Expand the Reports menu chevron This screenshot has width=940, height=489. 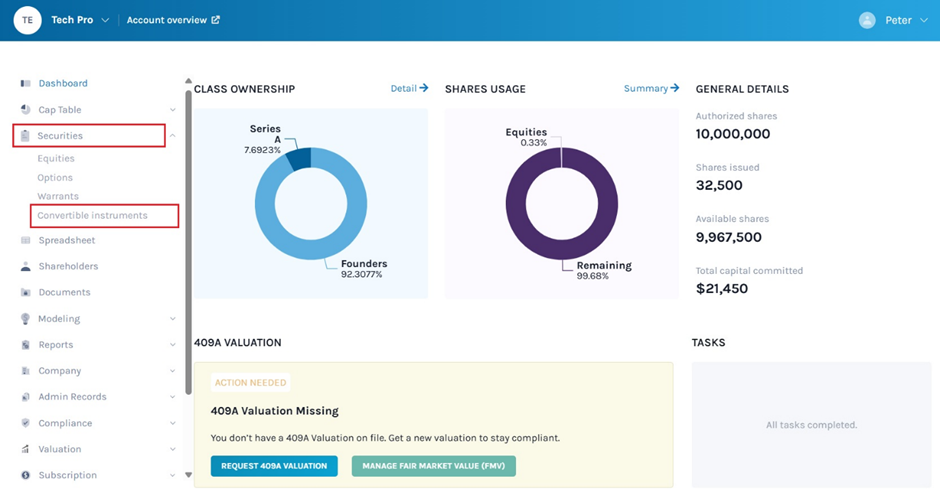point(172,346)
